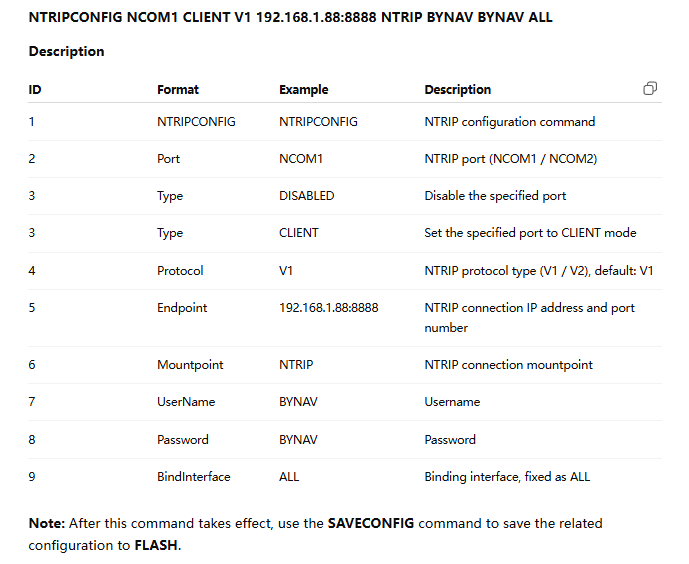Click the 192.168.1.88:8888 endpoint value
The image size is (689, 564).
[329, 307]
